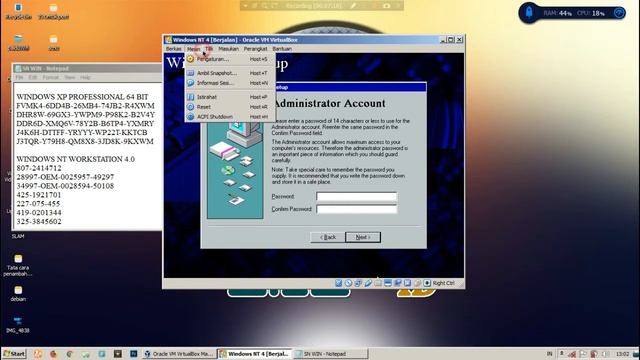Open the Format menu in Notepad
The height and width of the screenshot is (360, 640).
(x=51, y=77)
